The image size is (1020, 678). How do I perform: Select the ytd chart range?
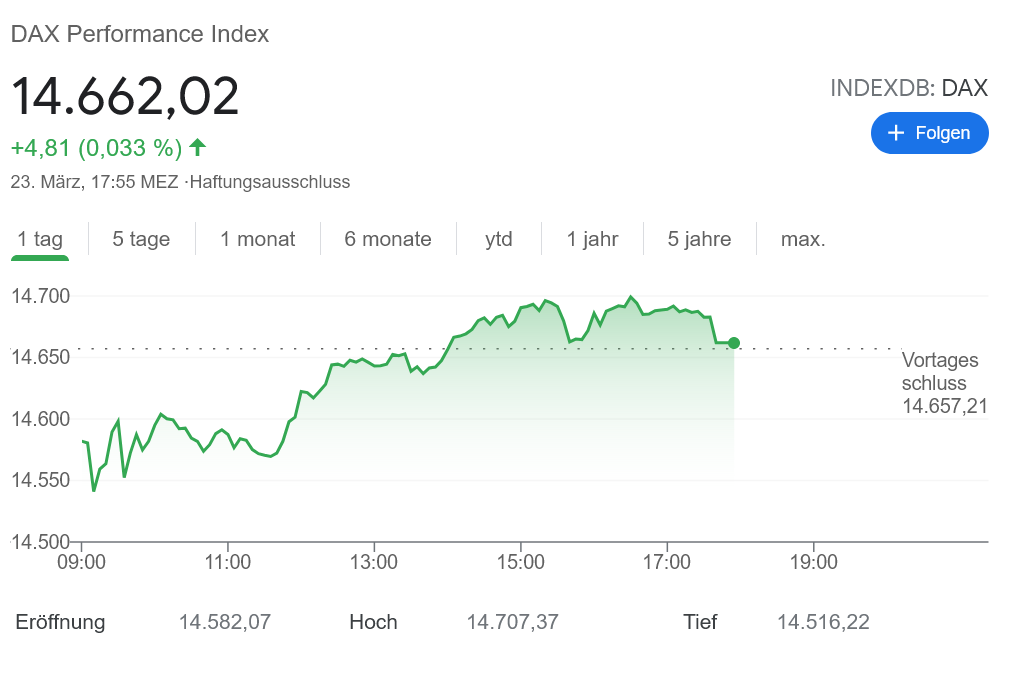pyautogui.click(x=497, y=239)
